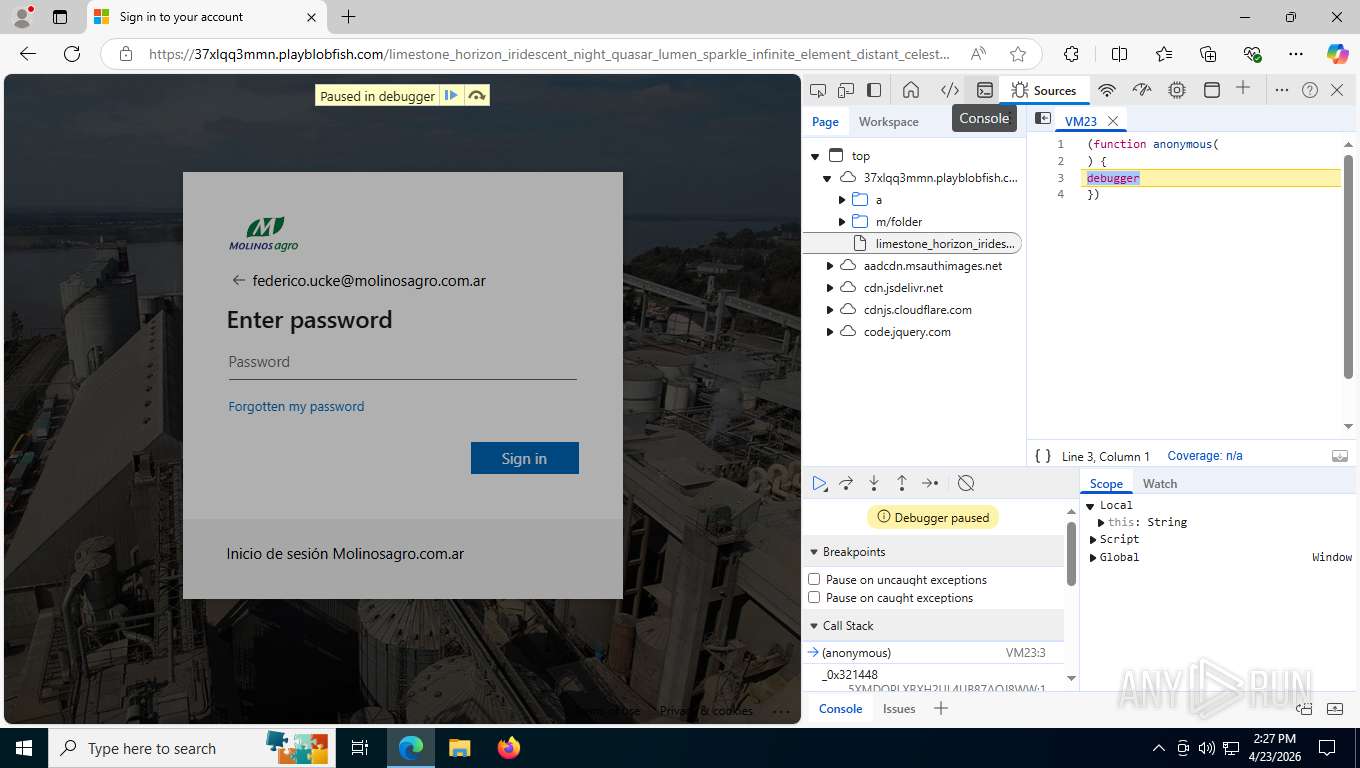Add a Quick View tool tab
Image resolution: width=1360 pixels, height=768 pixels.
(x=940, y=708)
